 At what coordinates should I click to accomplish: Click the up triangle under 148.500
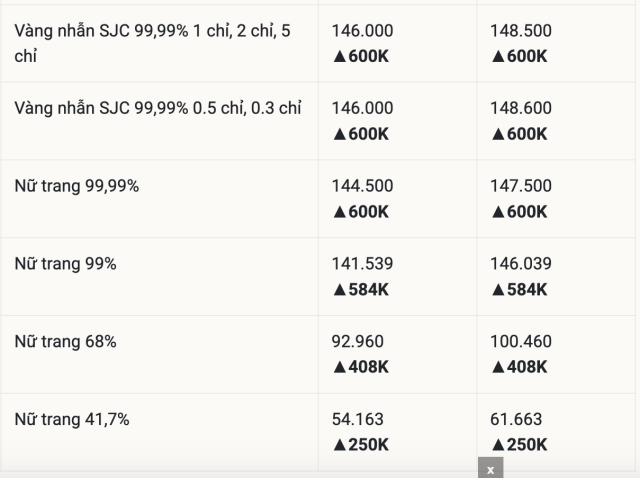(x=498, y=56)
